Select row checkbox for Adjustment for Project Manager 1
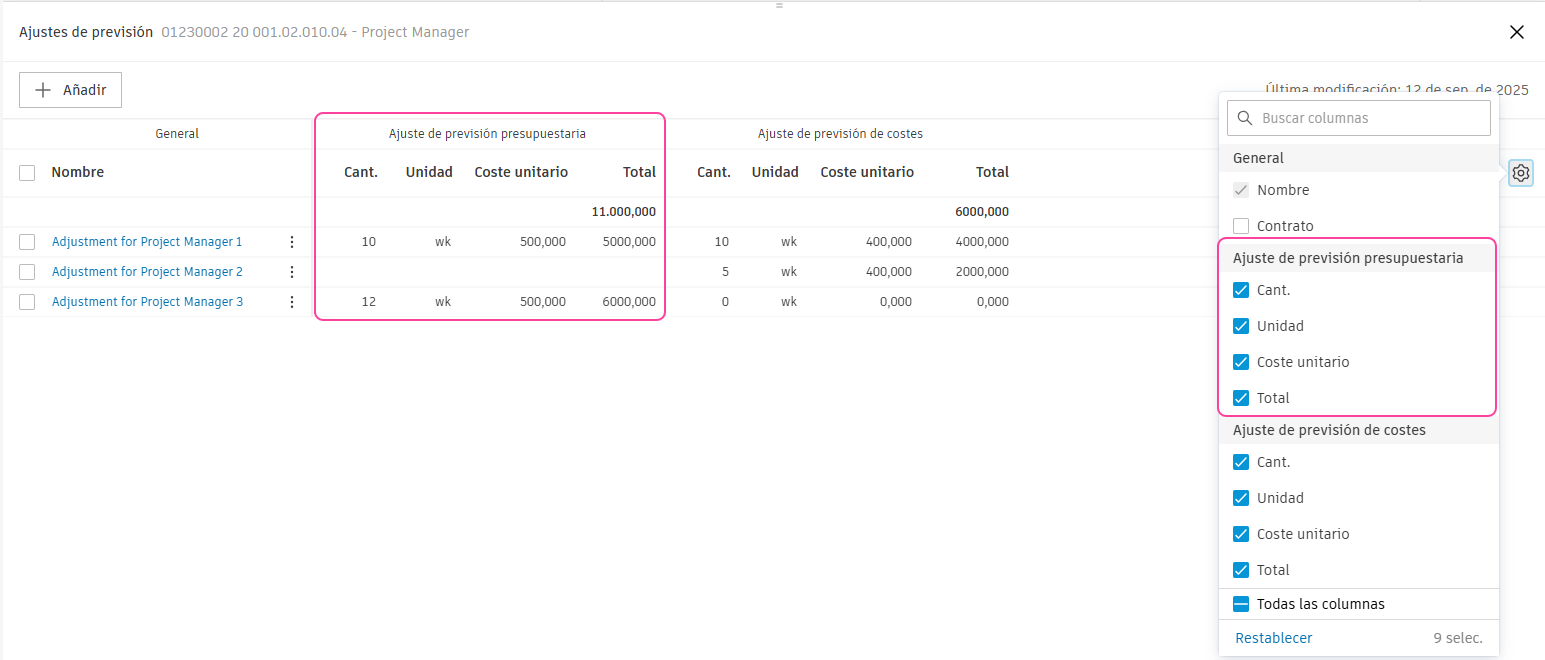1545x660 pixels. click(27, 242)
